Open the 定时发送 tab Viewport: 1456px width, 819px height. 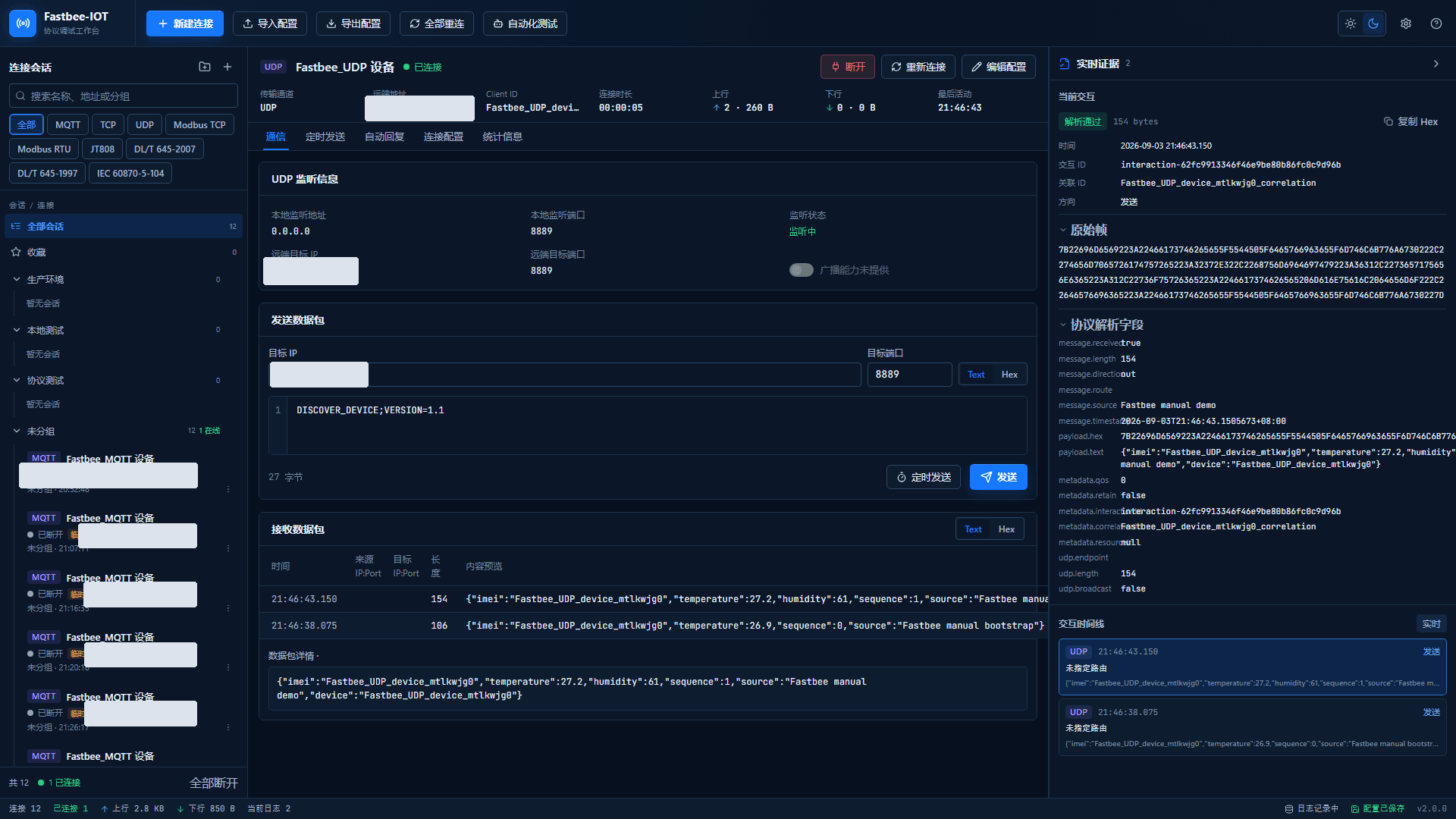(325, 136)
